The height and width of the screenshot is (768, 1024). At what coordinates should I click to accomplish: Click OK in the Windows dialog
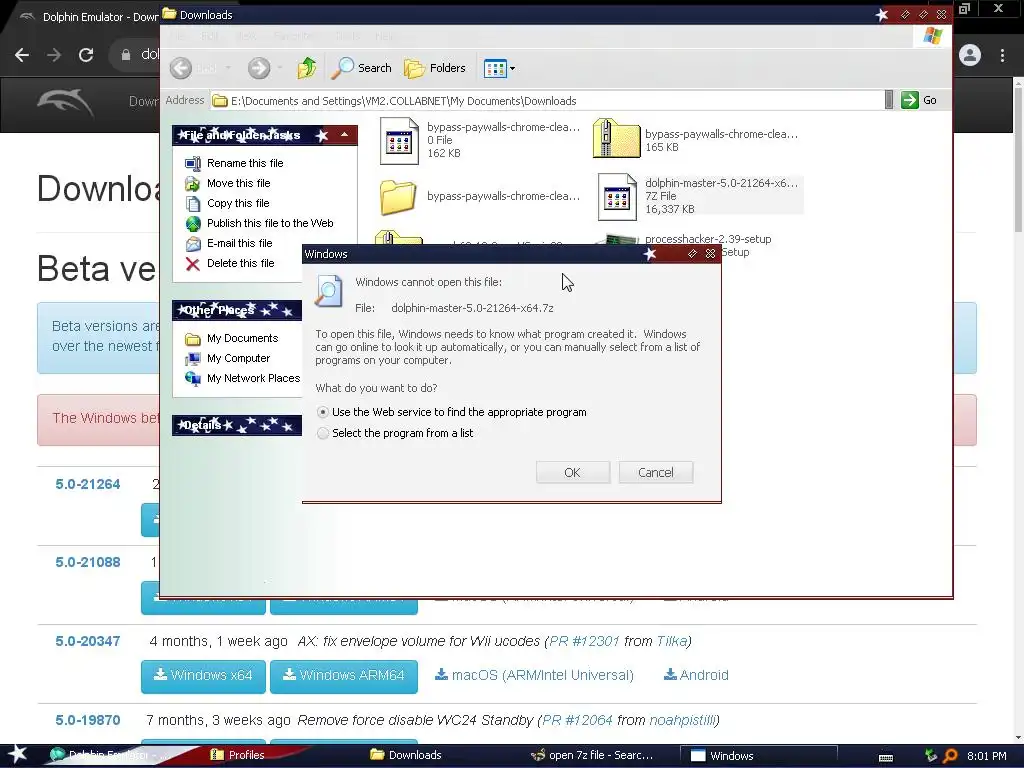(x=573, y=472)
